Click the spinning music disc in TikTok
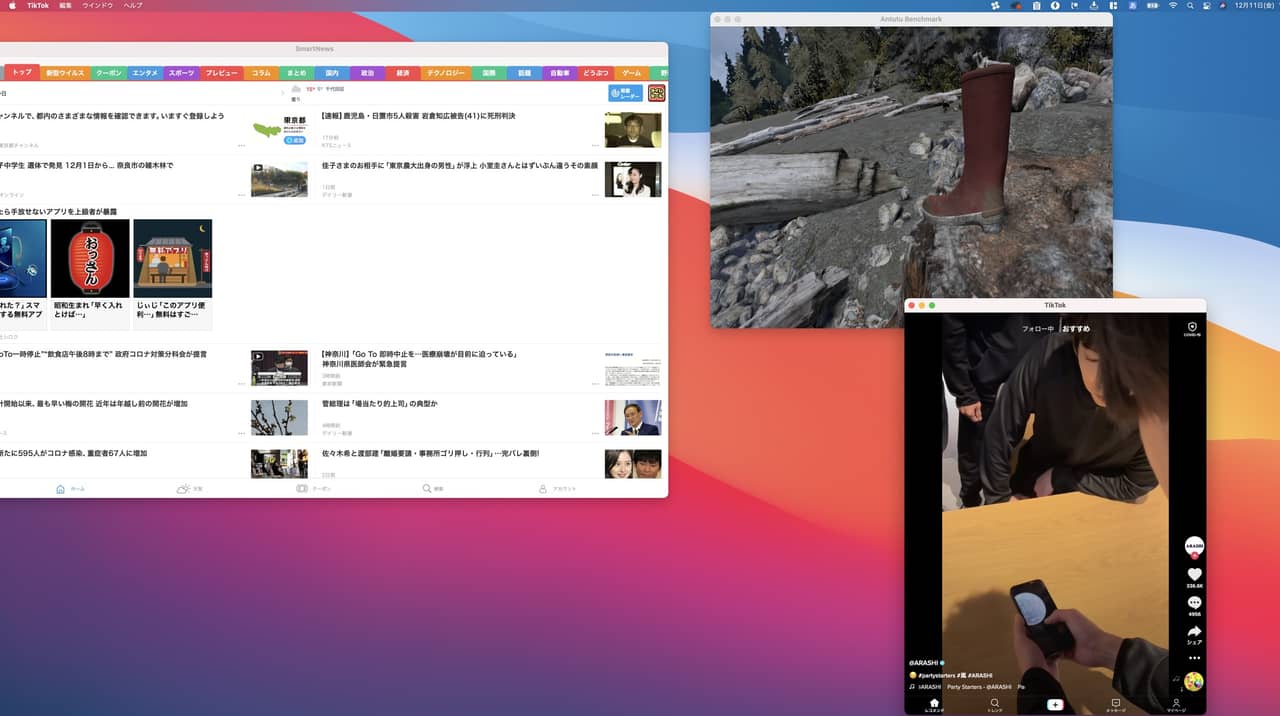Viewport: 1280px width, 716px height. (x=1193, y=682)
